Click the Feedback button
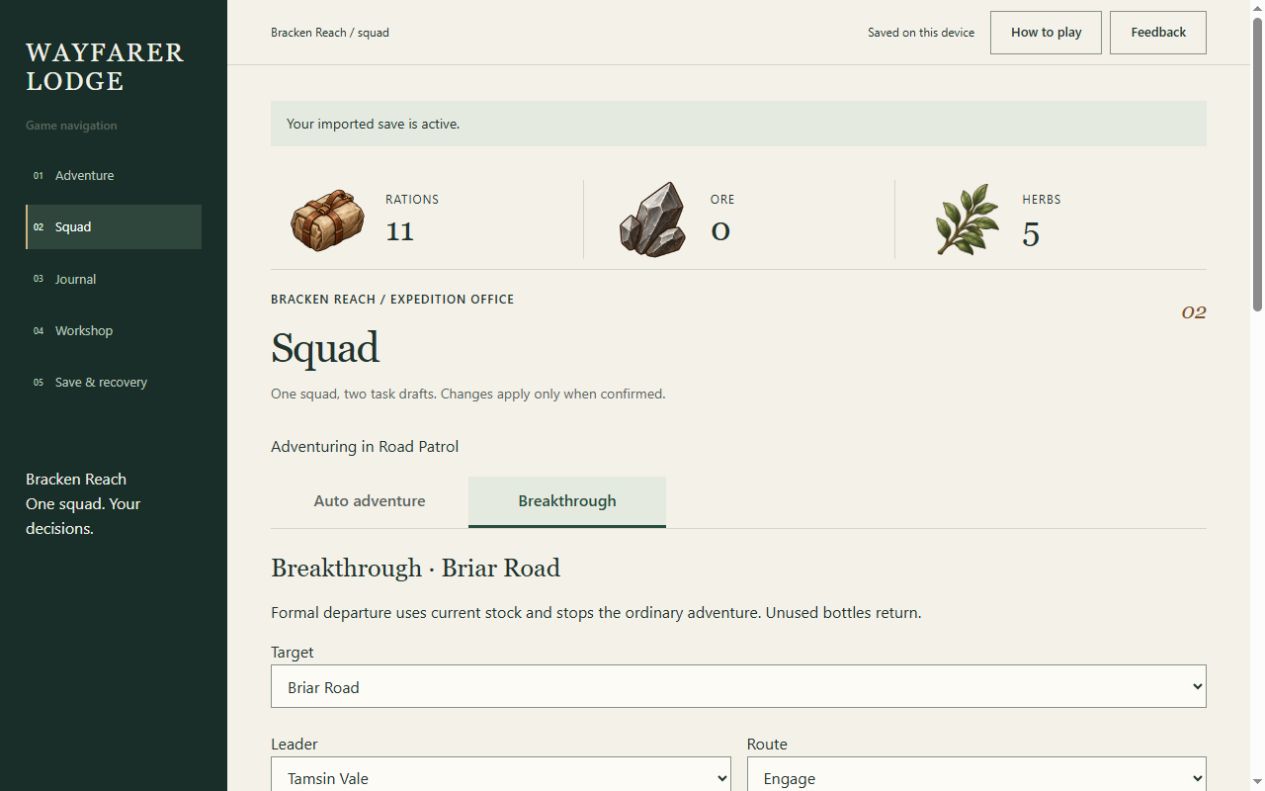Image resolution: width=1265 pixels, height=791 pixels. click(x=1158, y=32)
